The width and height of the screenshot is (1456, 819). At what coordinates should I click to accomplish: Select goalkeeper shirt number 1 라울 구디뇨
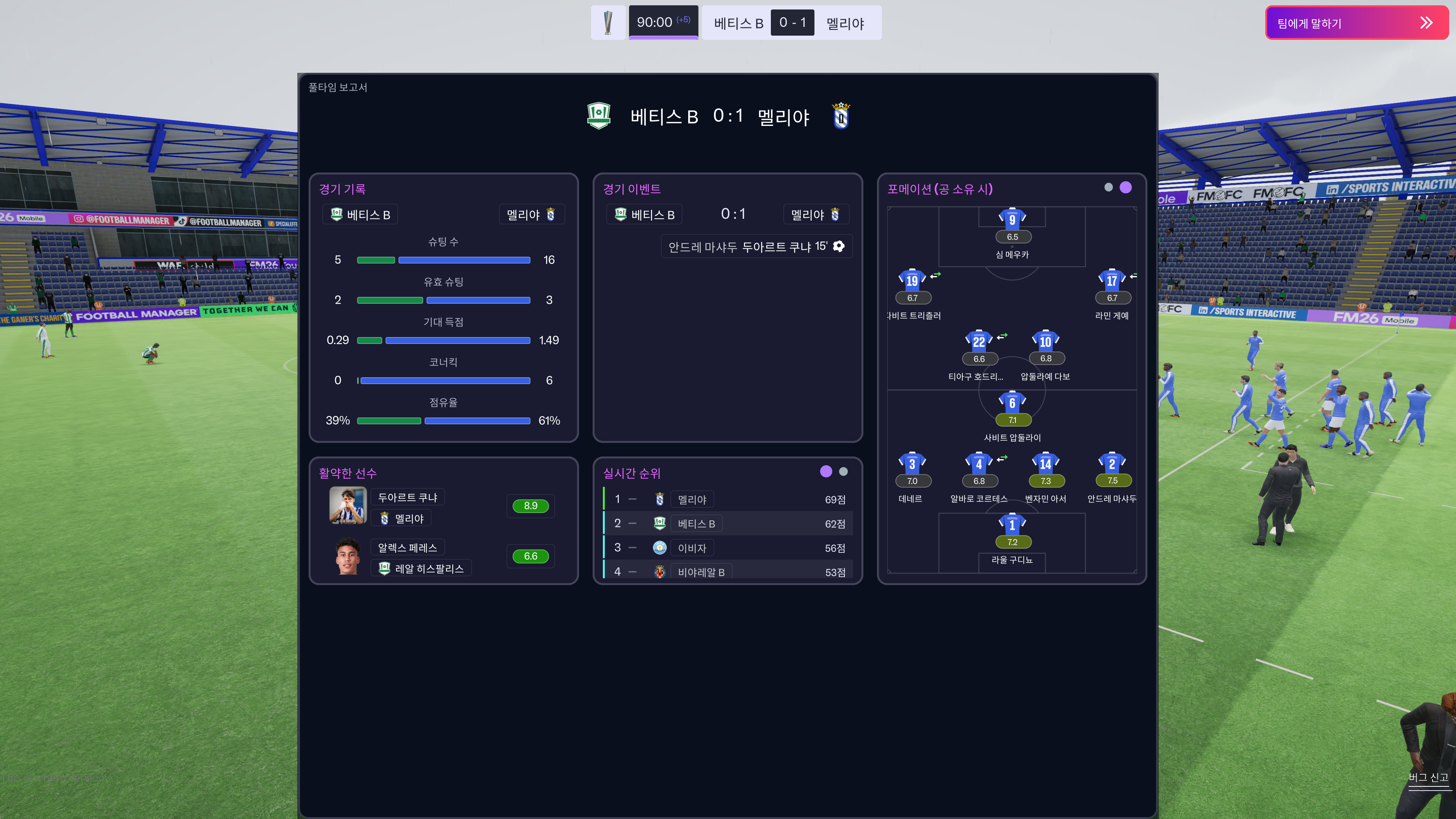[x=1012, y=524]
